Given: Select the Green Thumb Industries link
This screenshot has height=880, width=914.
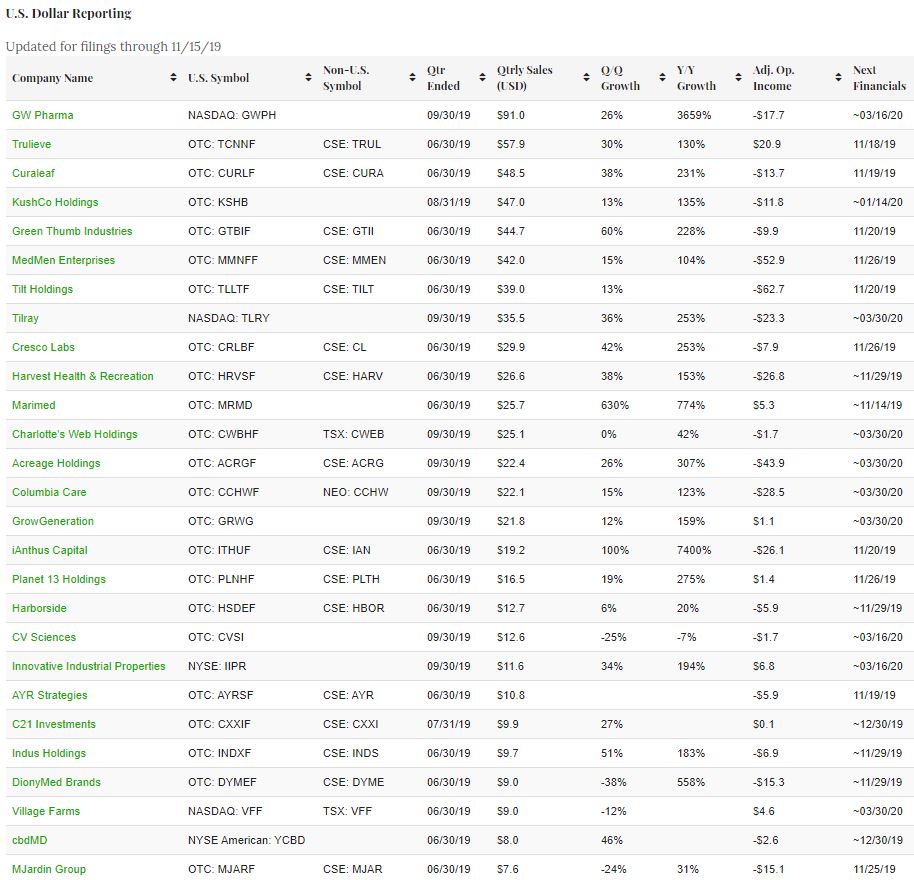Looking at the screenshot, I should pyautogui.click(x=72, y=231).
